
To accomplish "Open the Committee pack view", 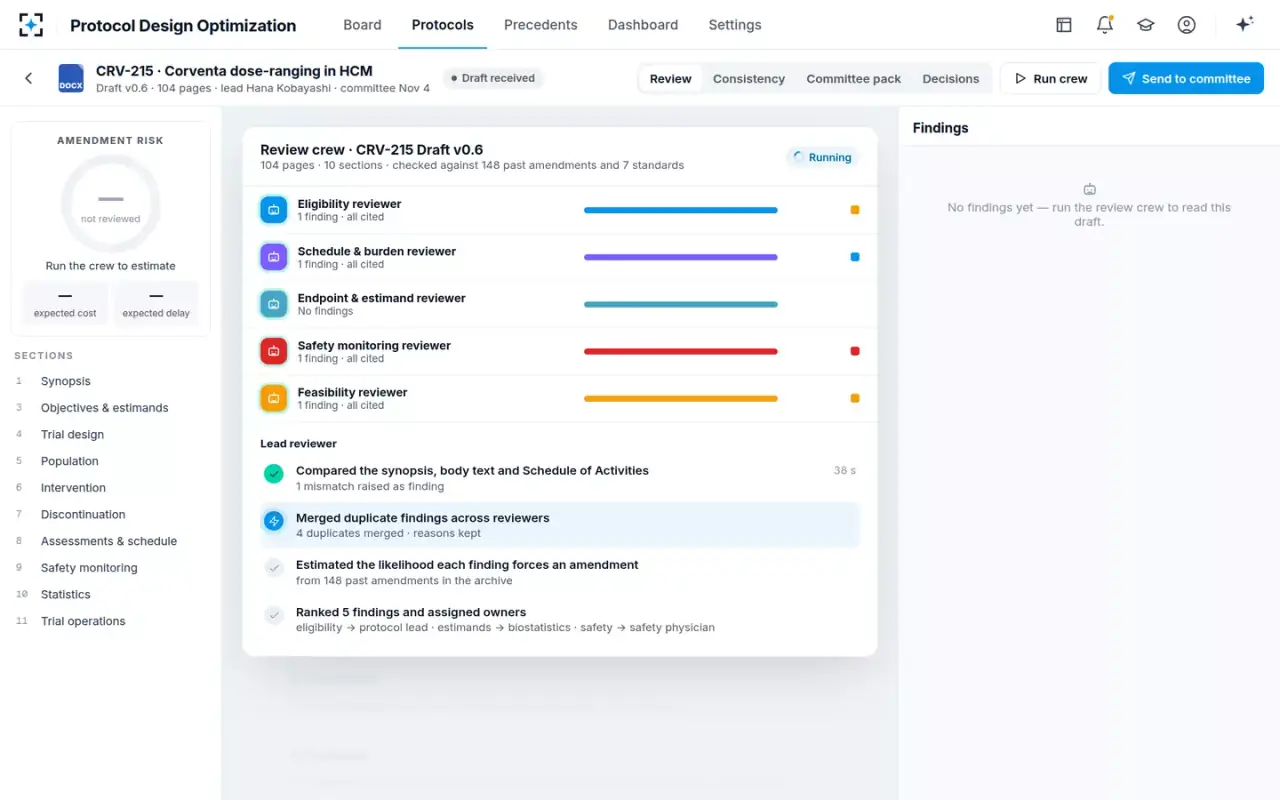I will (x=854, y=79).
